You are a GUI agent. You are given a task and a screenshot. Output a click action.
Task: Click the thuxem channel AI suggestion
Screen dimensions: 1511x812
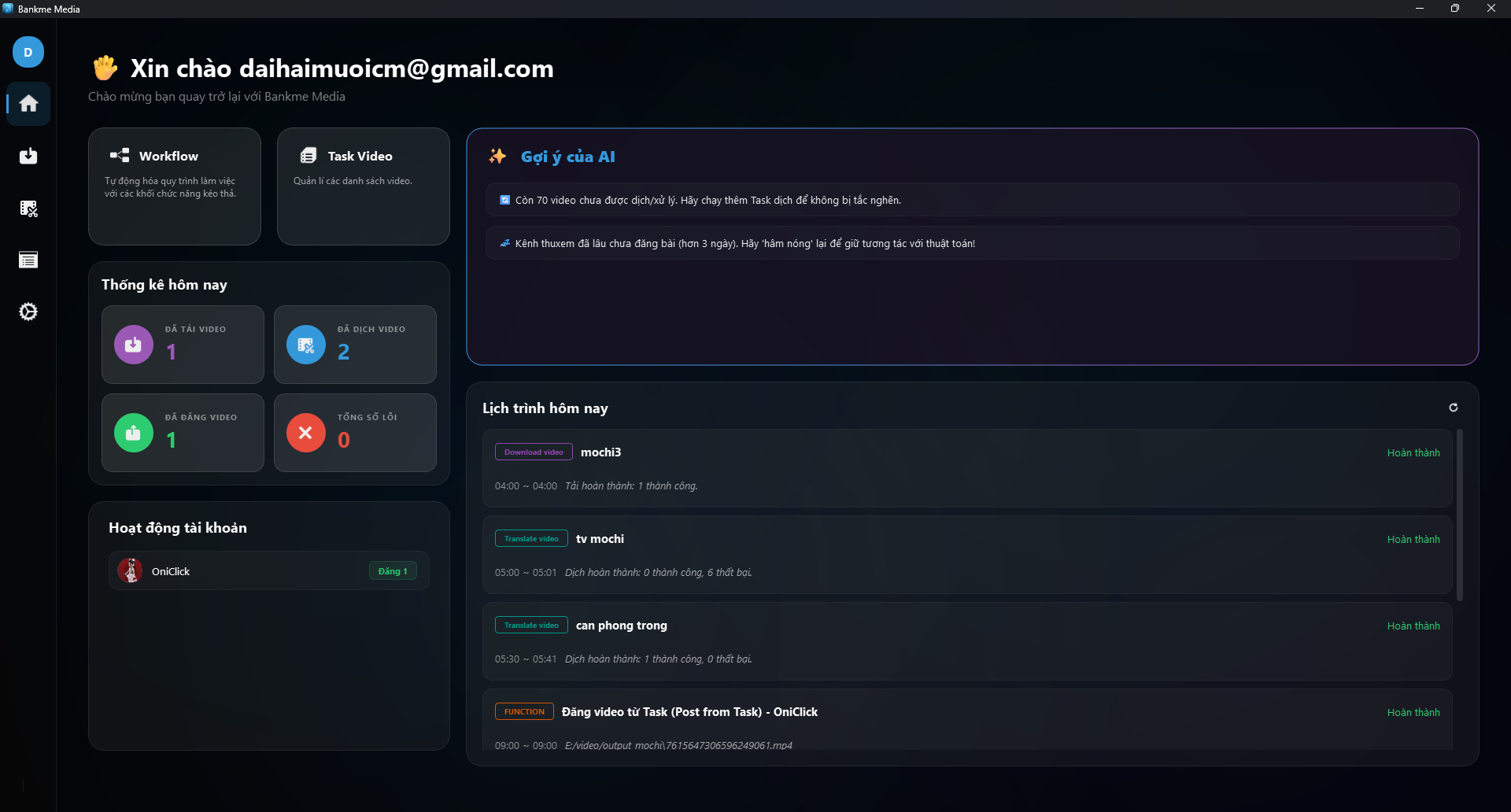point(972,244)
